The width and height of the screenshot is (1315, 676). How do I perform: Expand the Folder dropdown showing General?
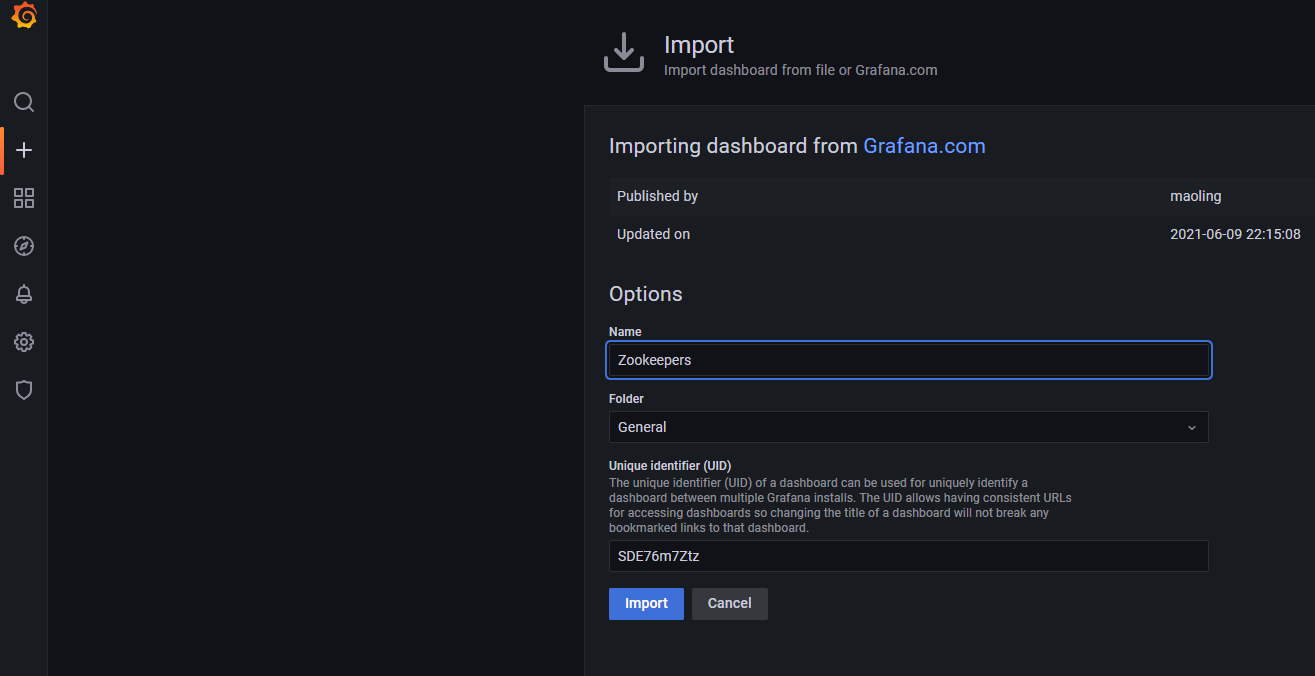coord(900,427)
